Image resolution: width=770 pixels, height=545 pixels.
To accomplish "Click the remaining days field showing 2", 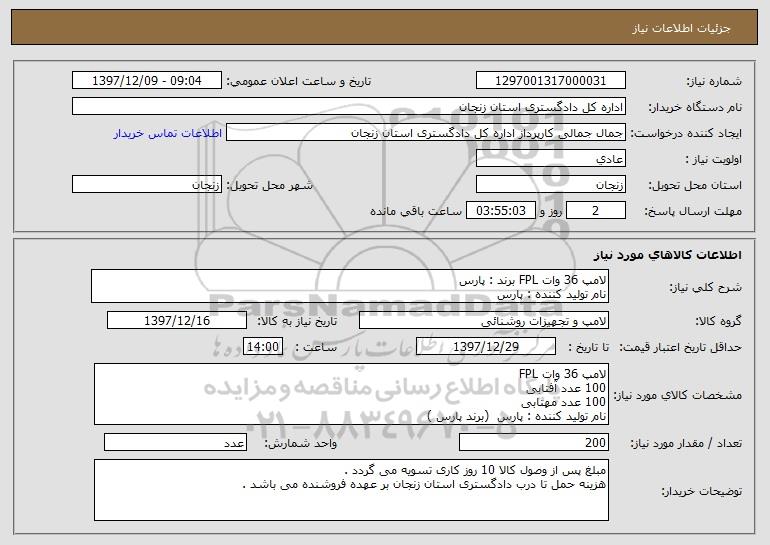I will coord(596,211).
